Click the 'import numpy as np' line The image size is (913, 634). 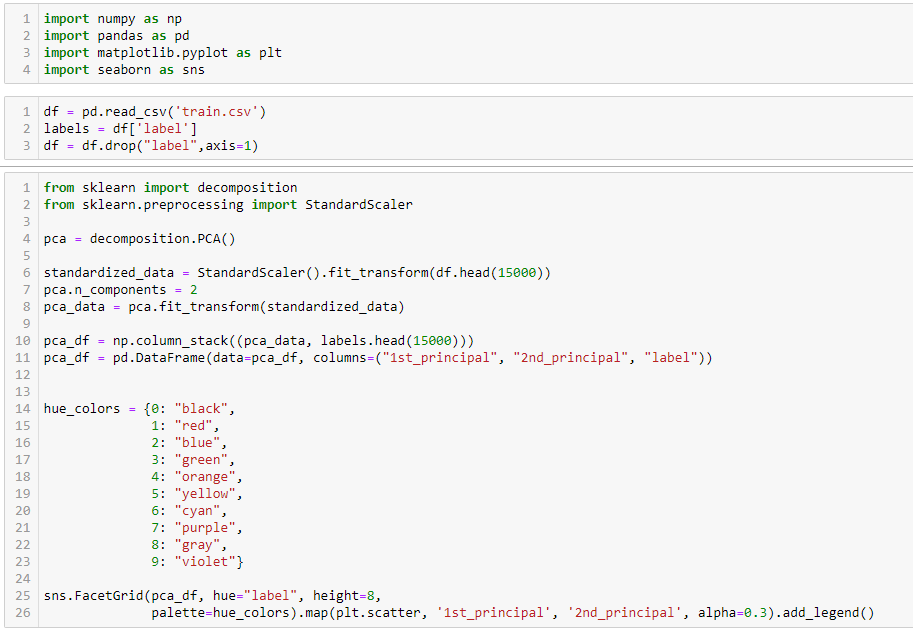(x=112, y=19)
